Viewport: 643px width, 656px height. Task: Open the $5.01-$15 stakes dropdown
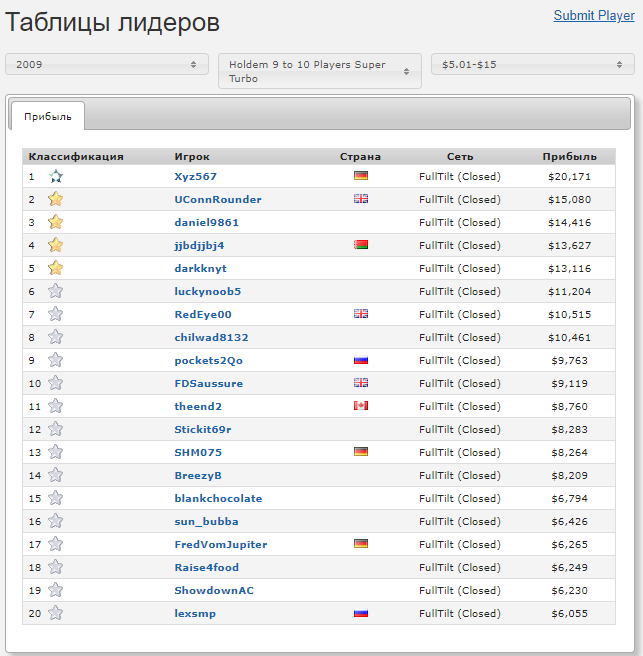tap(533, 64)
